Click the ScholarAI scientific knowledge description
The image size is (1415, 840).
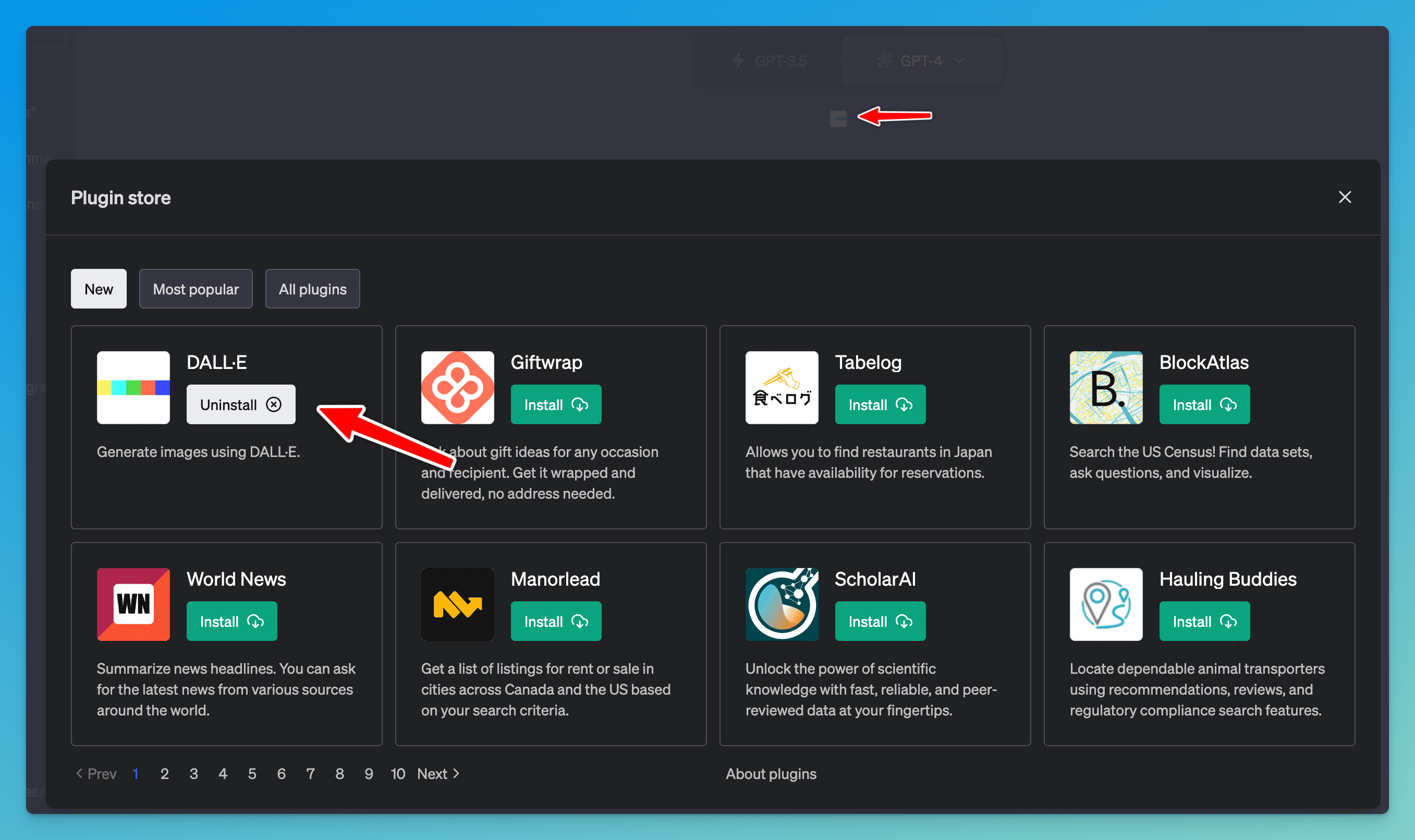871,689
